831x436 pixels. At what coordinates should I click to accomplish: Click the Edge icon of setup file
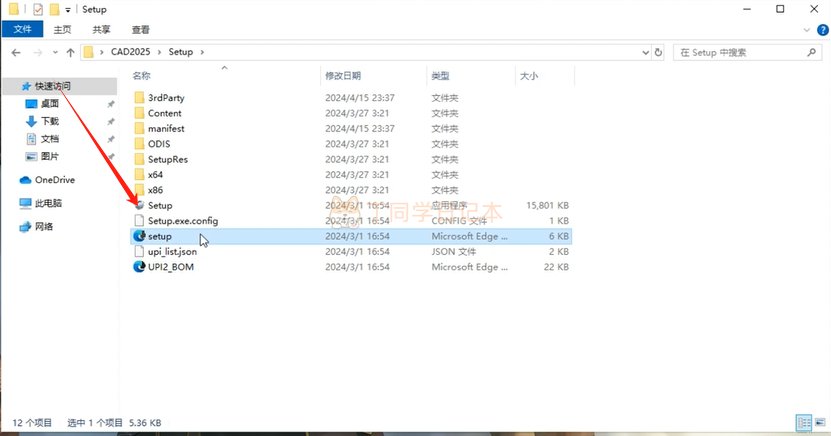(x=139, y=236)
